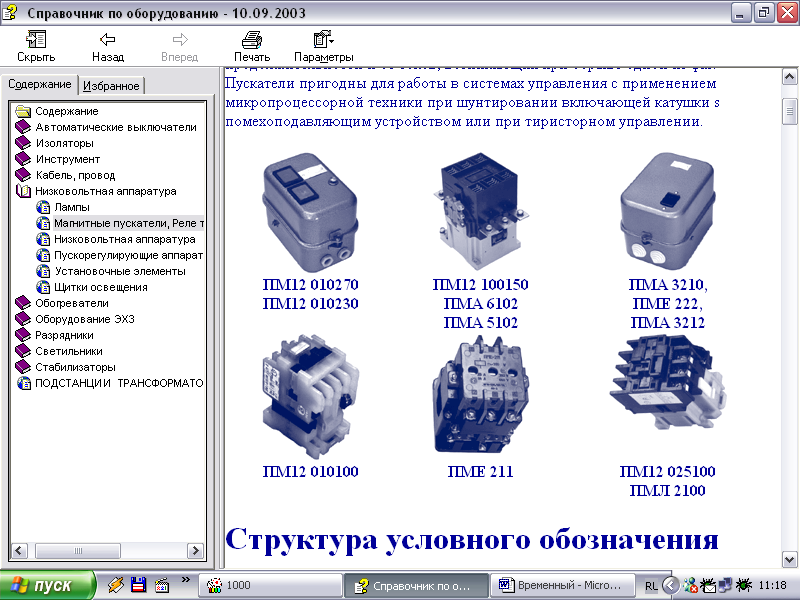Click the Скрыть (Hide) toolbar icon
Image resolution: width=800 pixels, height=600 pixels.
[36, 39]
